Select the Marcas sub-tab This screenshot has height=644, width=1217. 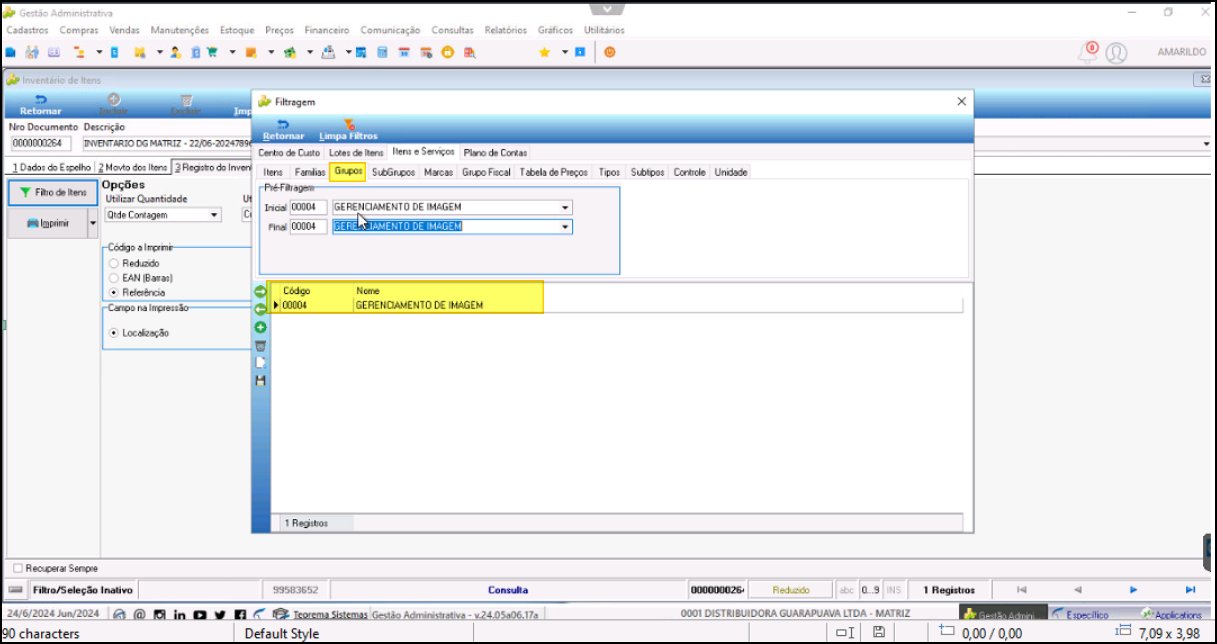tap(438, 172)
